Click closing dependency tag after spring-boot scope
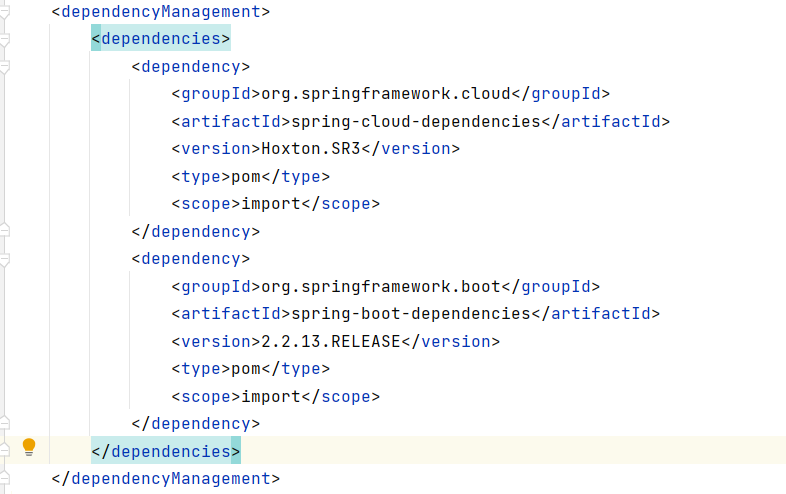The height and width of the screenshot is (494, 786). [195, 424]
